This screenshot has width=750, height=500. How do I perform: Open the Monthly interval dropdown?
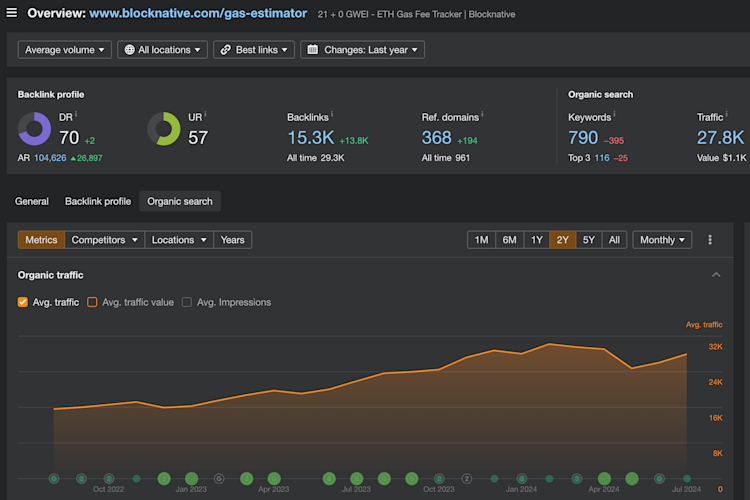point(662,240)
